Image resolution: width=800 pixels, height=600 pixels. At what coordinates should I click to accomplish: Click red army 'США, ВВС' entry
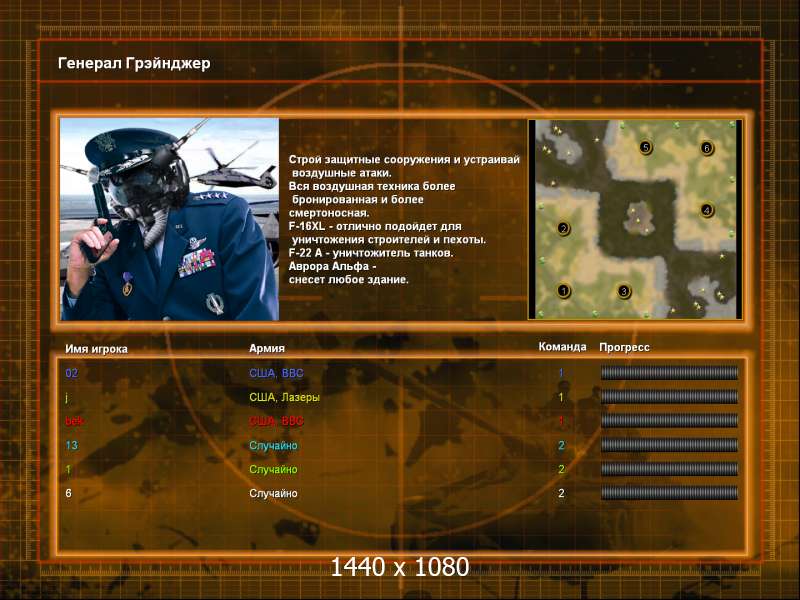pyautogui.click(x=276, y=421)
